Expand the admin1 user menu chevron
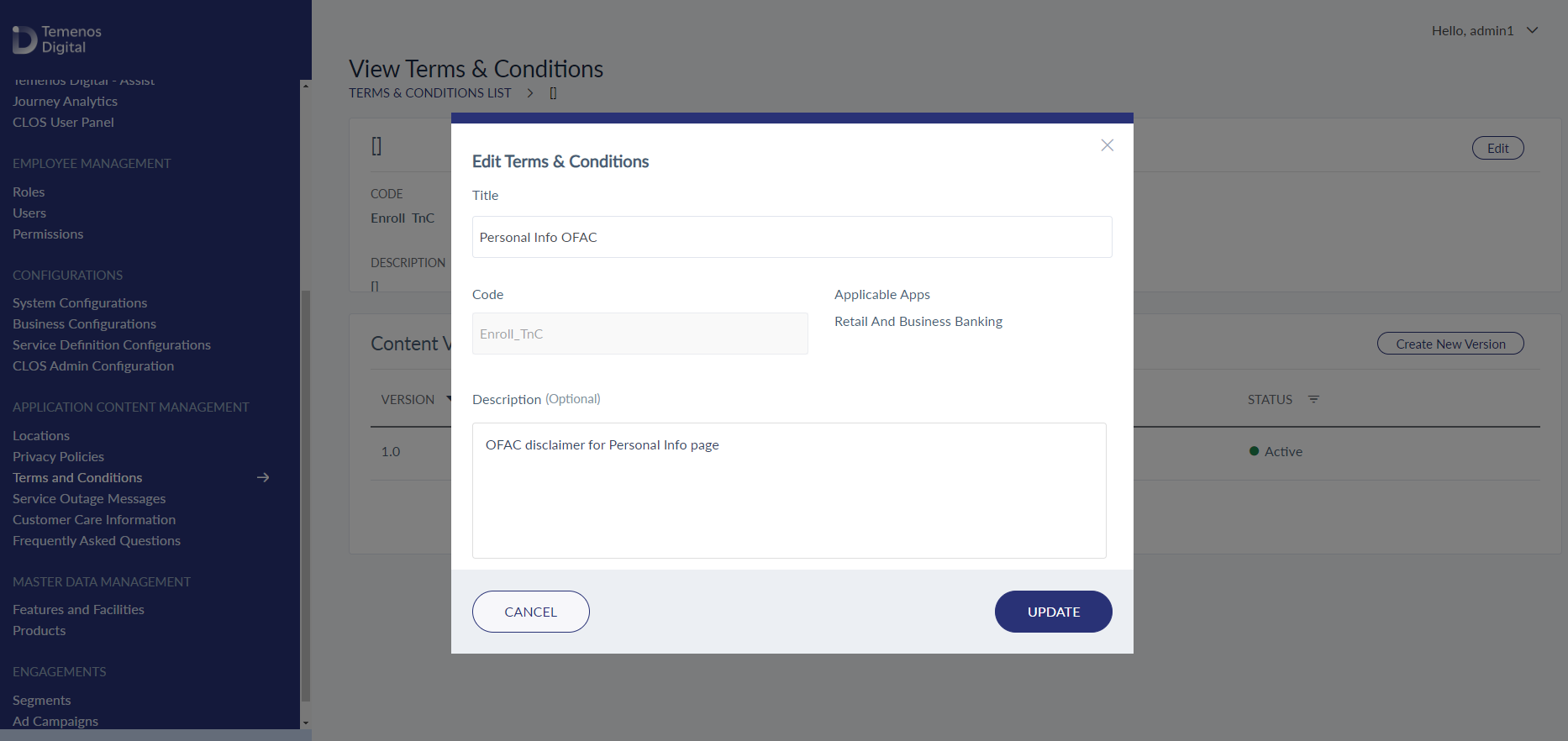This screenshot has height=741, width=1568. (x=1532, y=30)
